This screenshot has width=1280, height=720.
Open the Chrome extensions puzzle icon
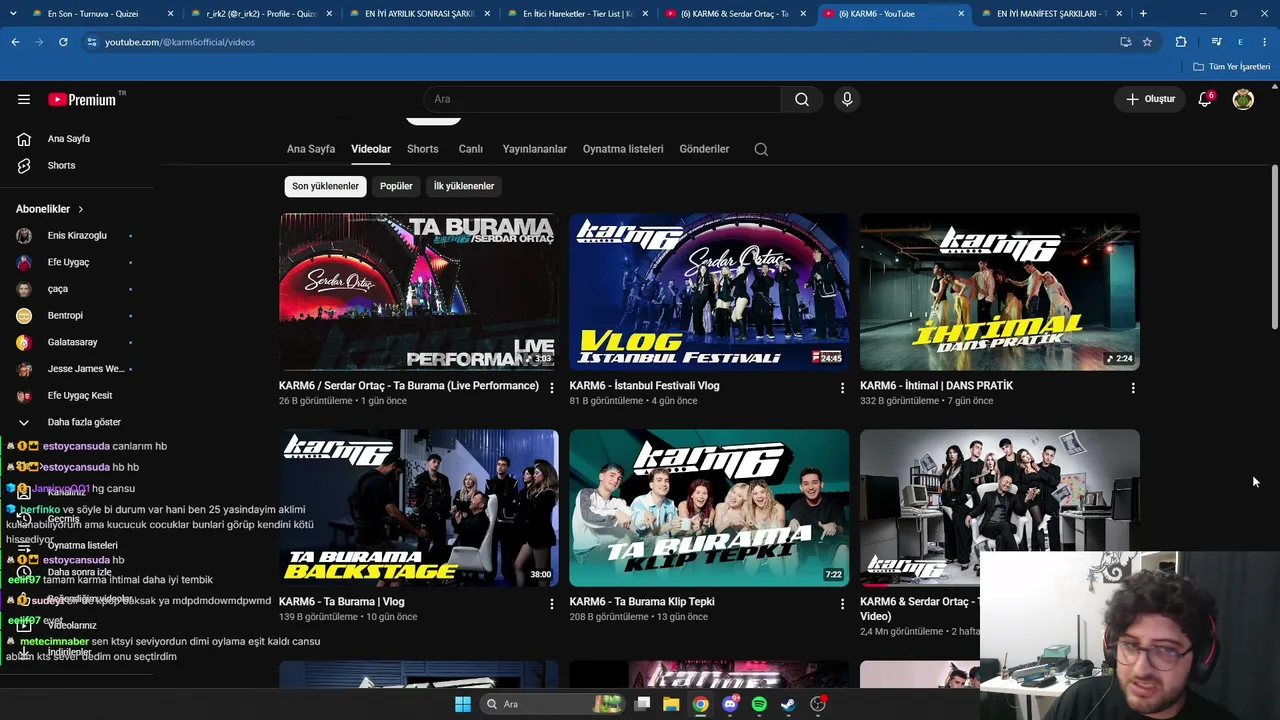(1181, 42)
